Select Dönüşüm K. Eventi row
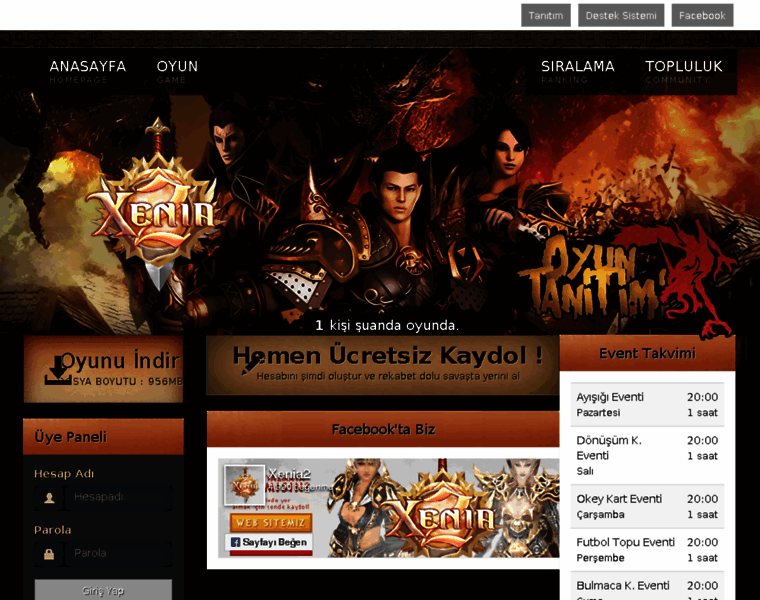 point(647,456)
